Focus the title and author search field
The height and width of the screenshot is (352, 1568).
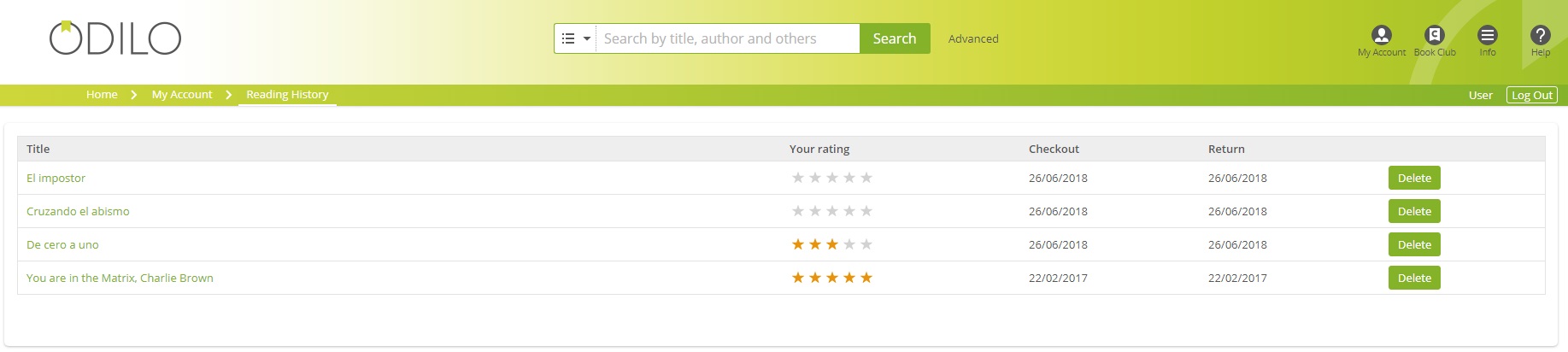tap(728, 38)
